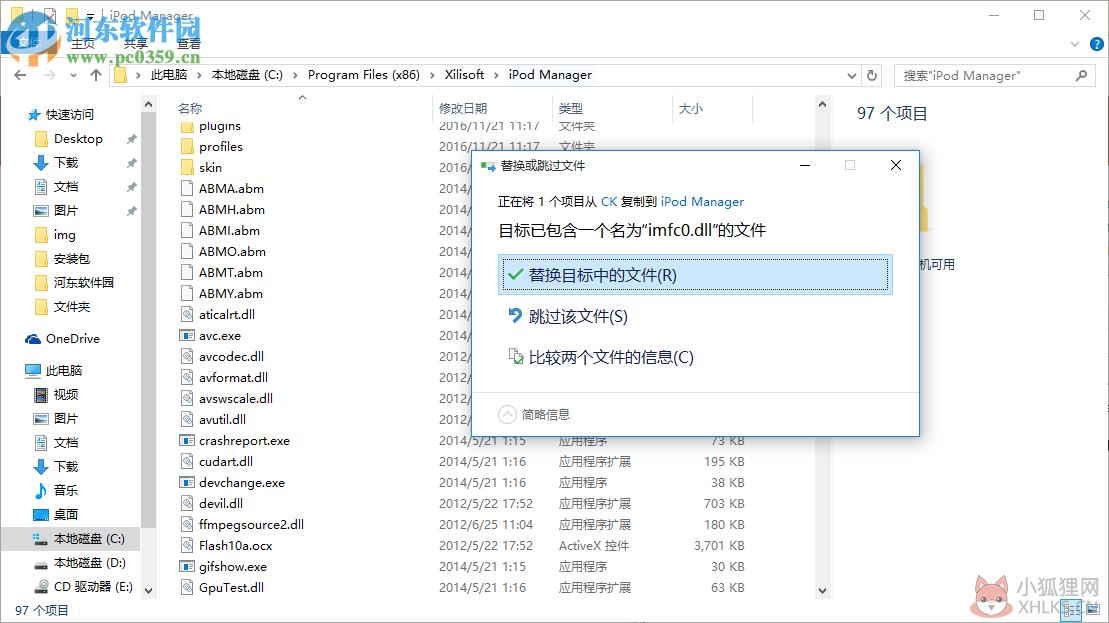Viewport: 1109px width, 623px height.
Task: Expand address bar history dropdown
Action: (852, 75)
